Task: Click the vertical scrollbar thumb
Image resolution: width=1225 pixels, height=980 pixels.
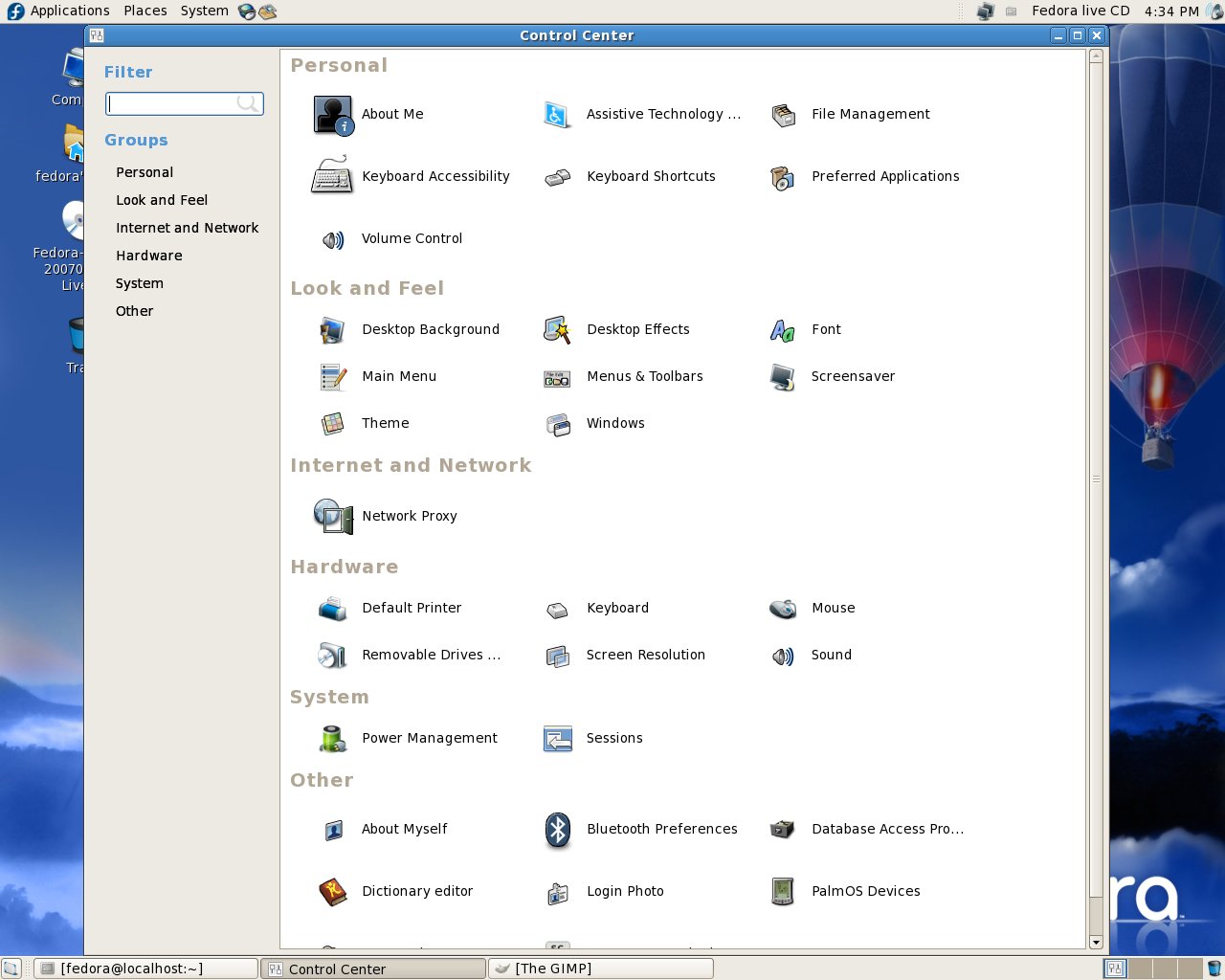Action: [x=1097, y=480]
